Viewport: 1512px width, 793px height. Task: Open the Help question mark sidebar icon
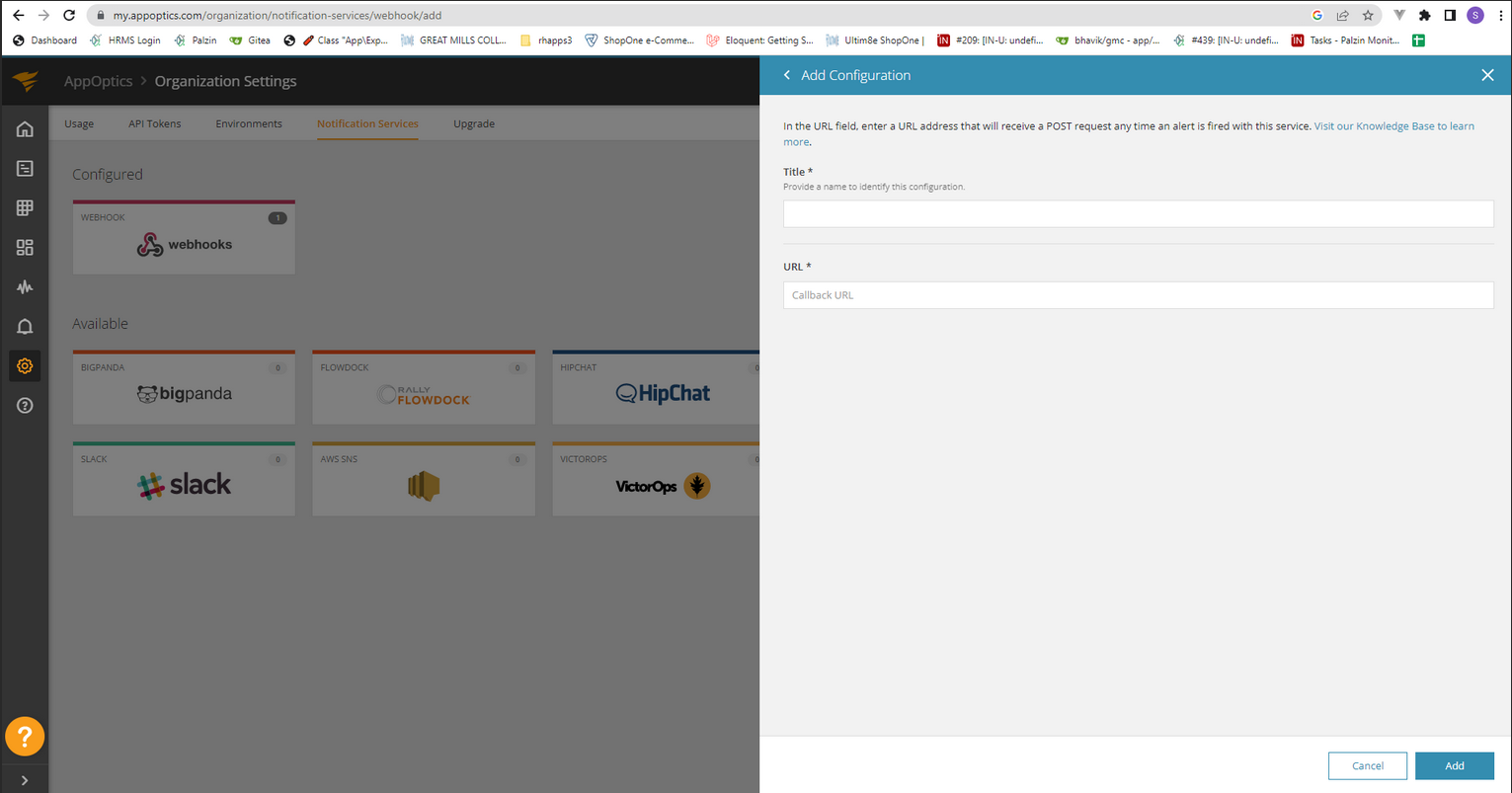point(25,406)
